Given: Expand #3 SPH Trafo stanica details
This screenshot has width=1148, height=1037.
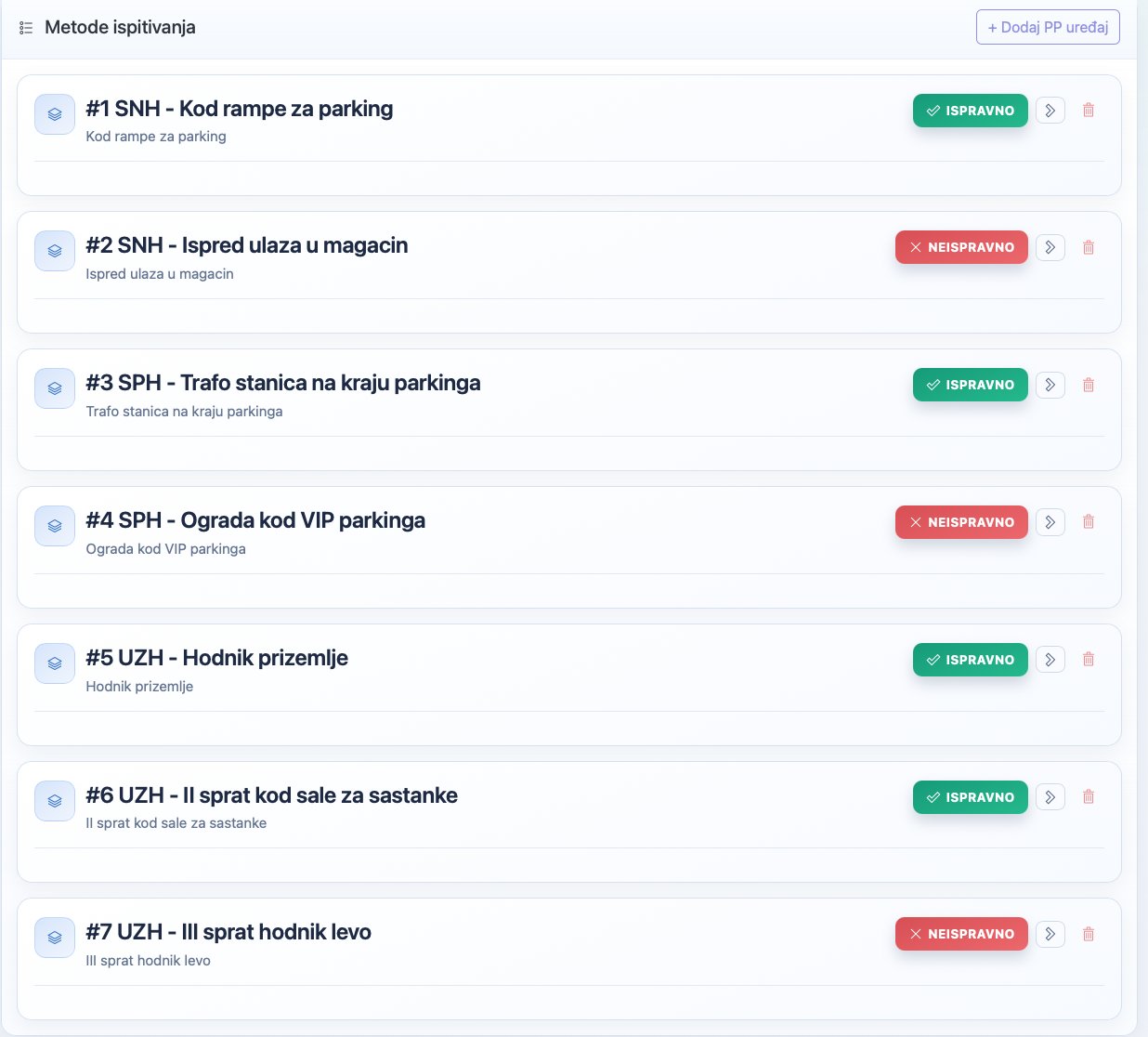Looking at the screenshot, I should click(x=1050, y=385).
